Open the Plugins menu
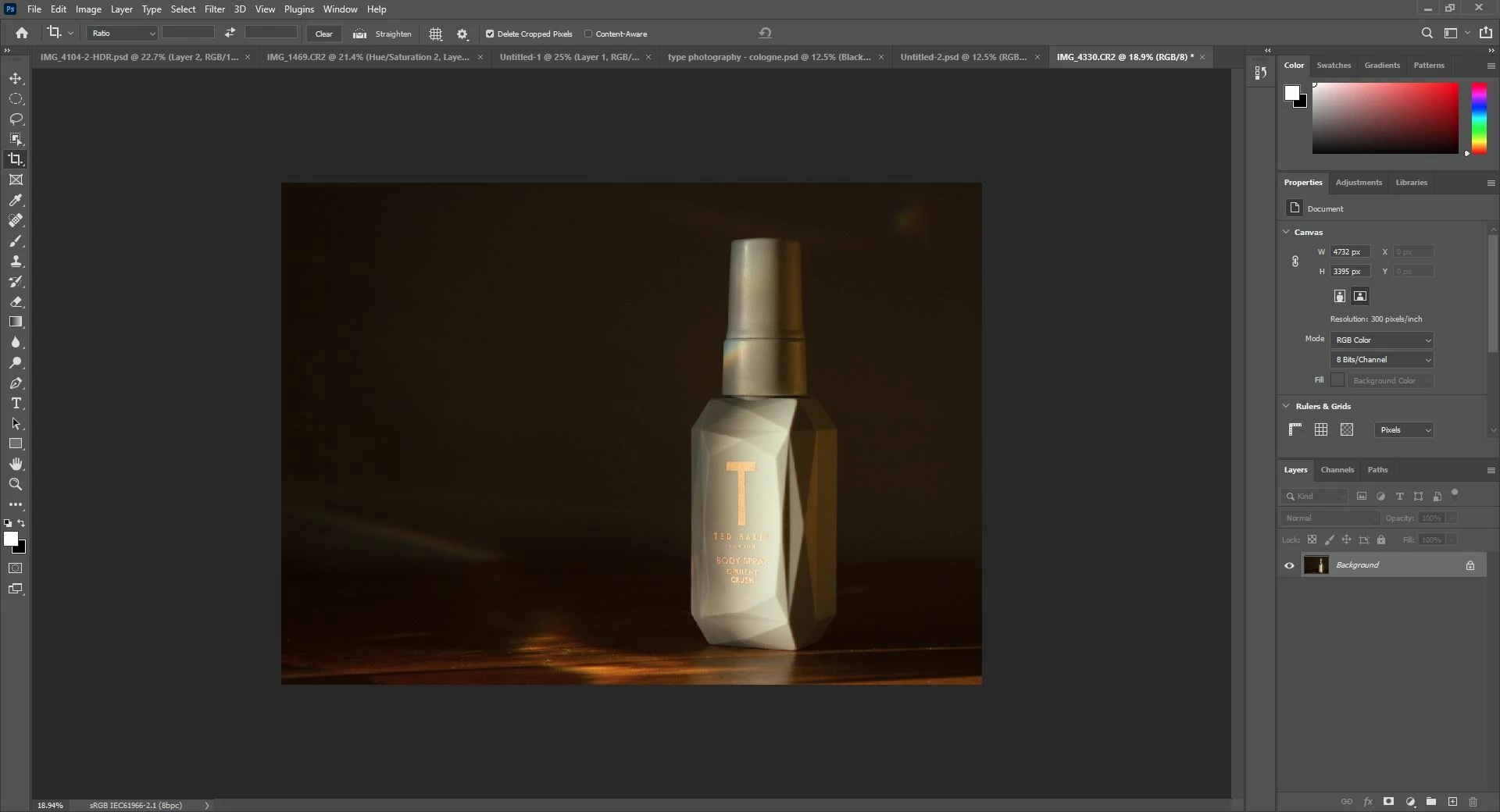Viewport: 1500px width, 812px height. tap(299, 9)
